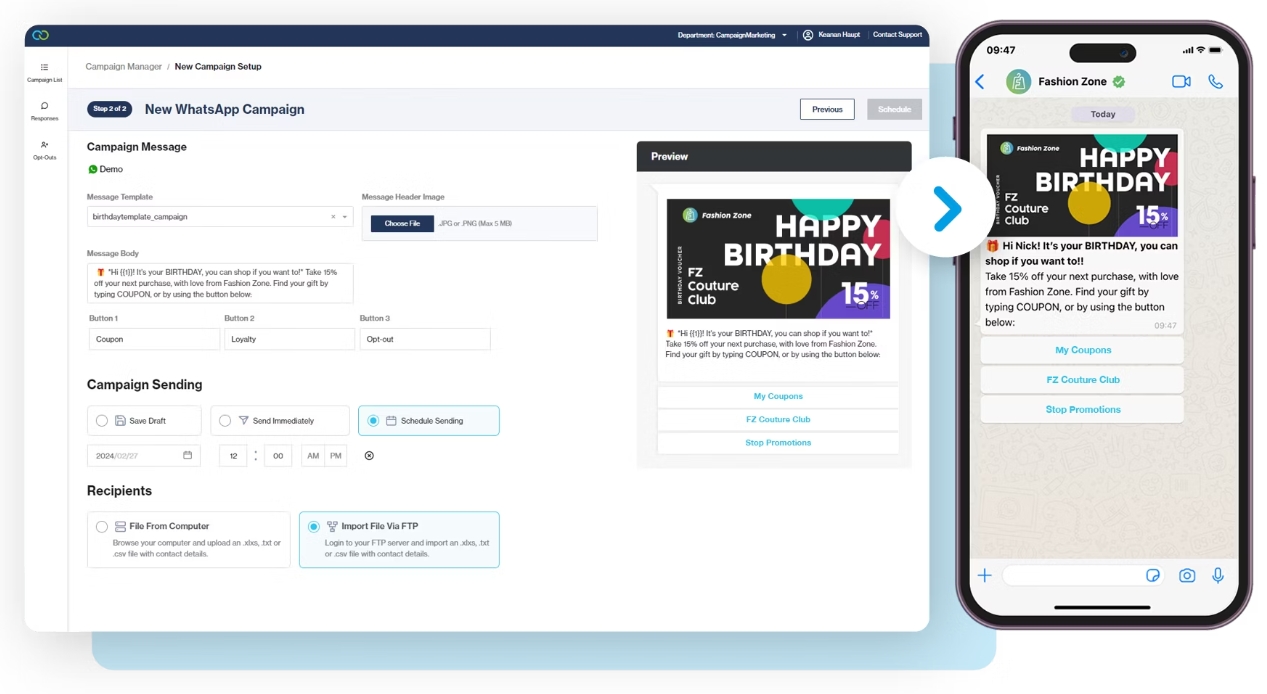This screenshot has width=1267, height=694.
Task: Open the Responses sidebar icon
Action: (x=44, y=110)
